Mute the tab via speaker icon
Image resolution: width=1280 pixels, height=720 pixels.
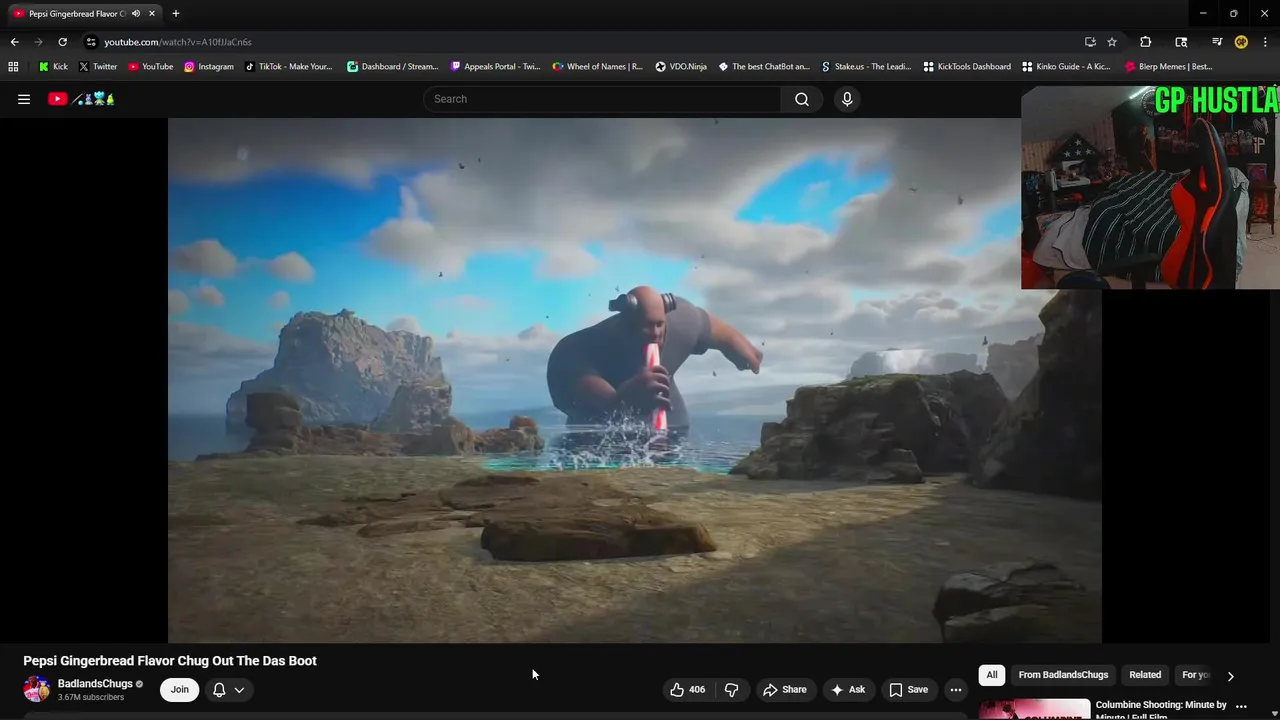click(136, 14)
